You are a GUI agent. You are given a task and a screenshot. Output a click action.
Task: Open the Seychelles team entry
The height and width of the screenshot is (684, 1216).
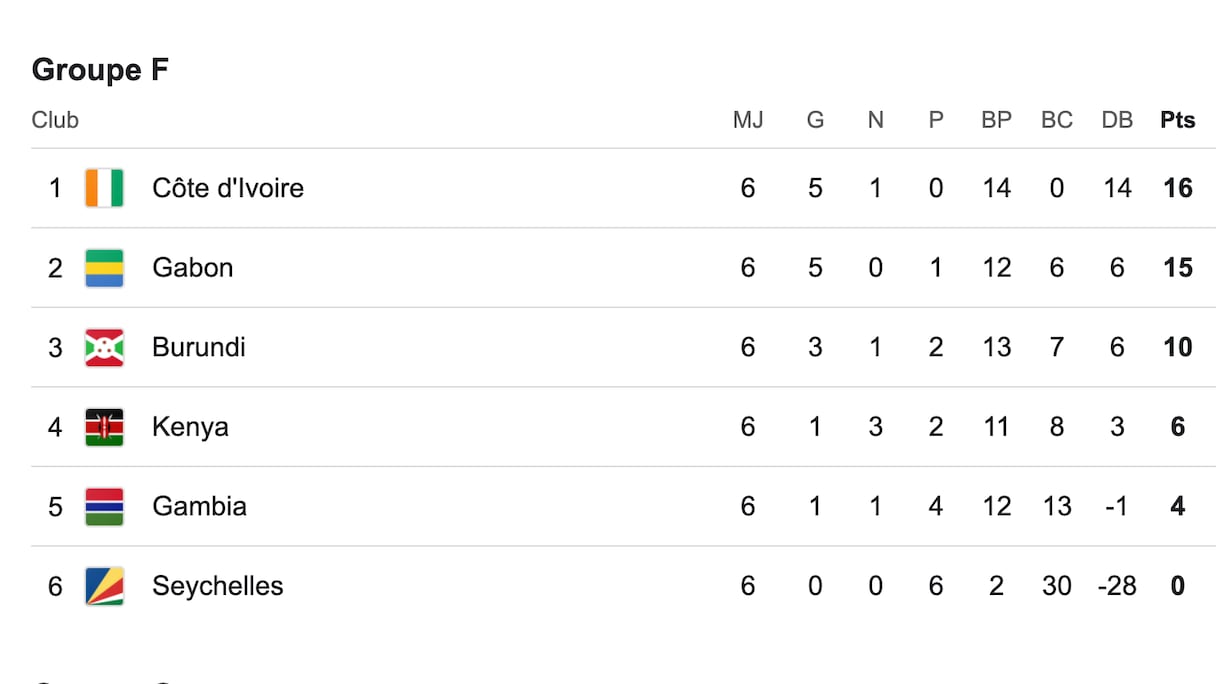pos(217,586)
